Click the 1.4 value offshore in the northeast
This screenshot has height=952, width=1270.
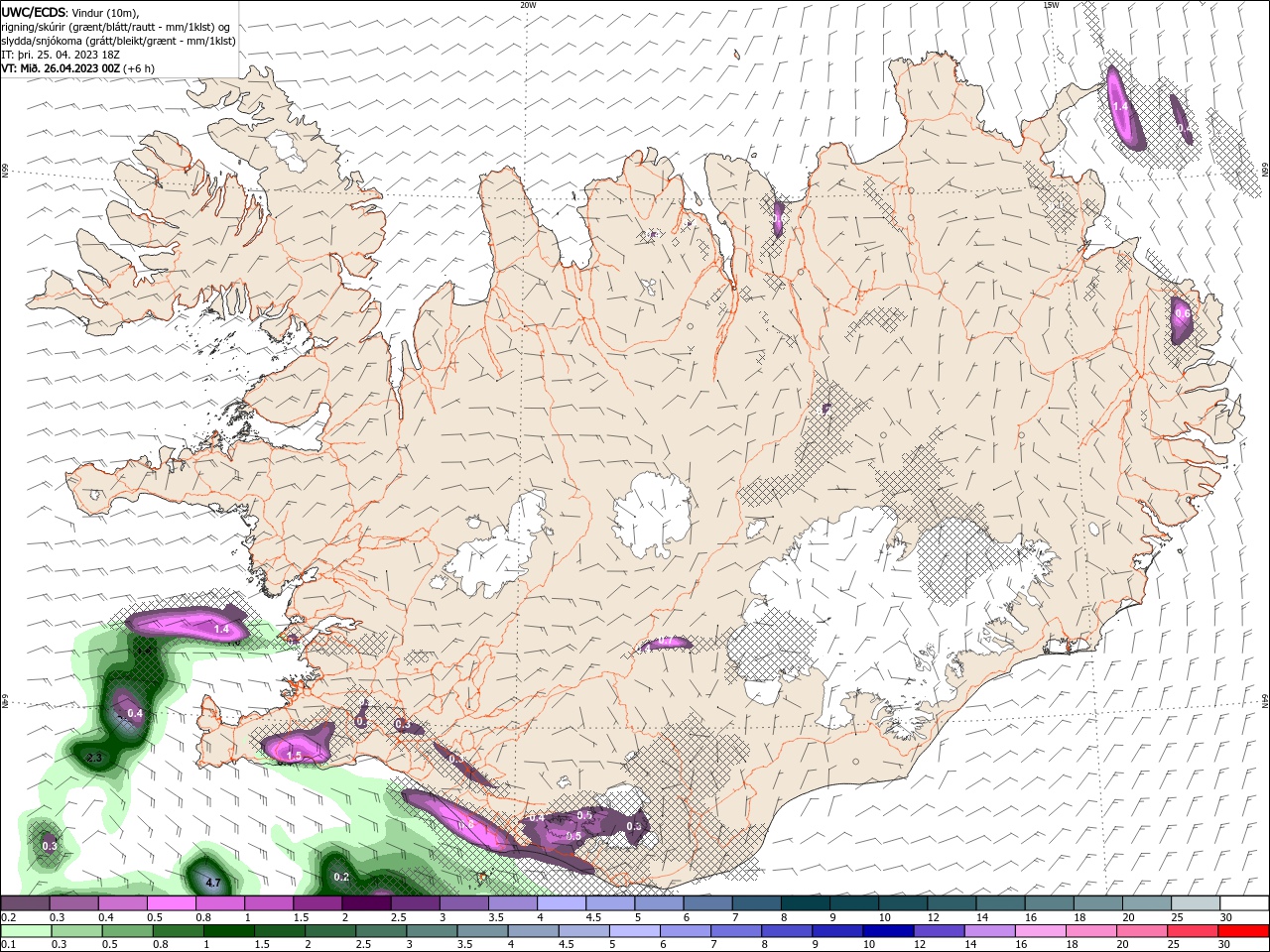[1121, 106]
